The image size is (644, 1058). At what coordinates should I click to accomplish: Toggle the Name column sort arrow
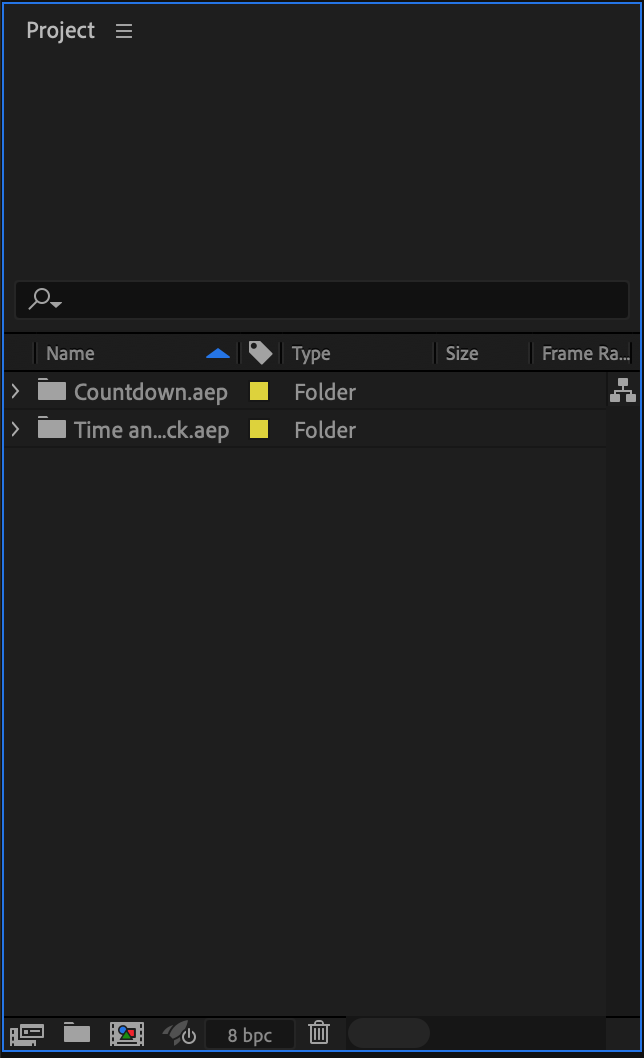coord(217,353)
